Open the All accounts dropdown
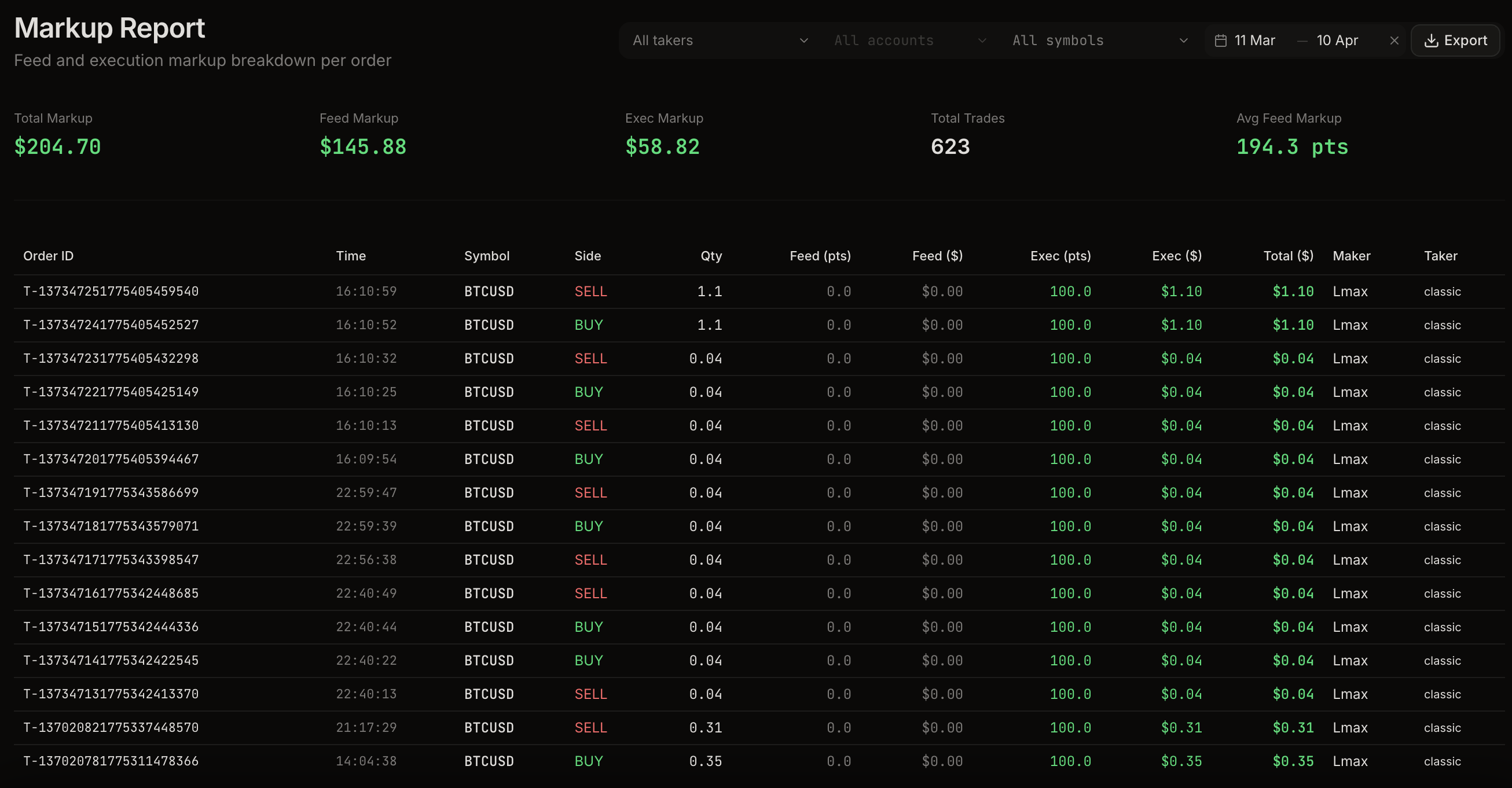The width and height of the screenshot is (1512, 788). pyautogui.click(x=910, y=40)
